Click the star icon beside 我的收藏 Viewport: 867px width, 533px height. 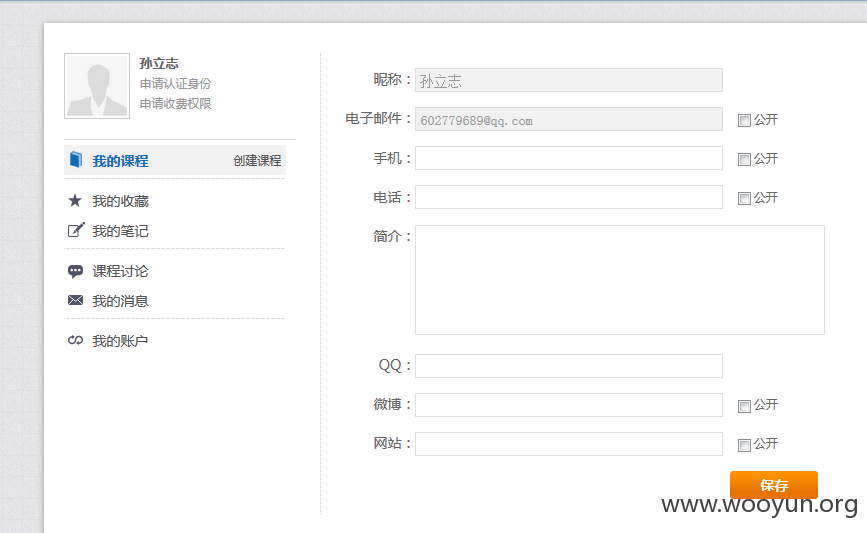point(75,200)
